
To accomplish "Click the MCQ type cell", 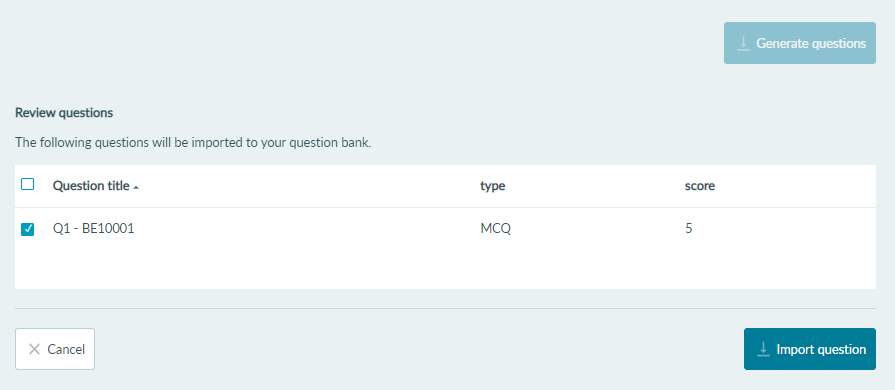I will (x=495, y=229).
